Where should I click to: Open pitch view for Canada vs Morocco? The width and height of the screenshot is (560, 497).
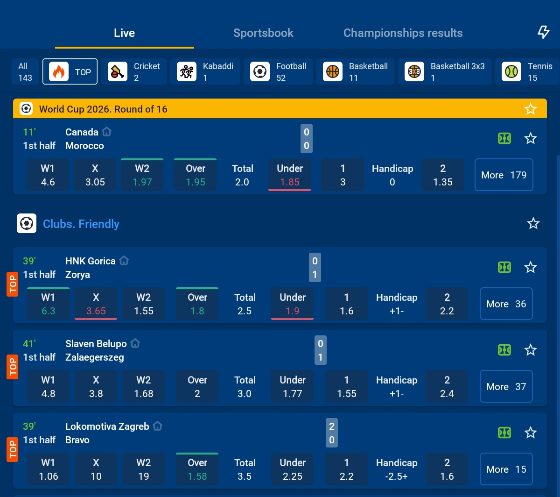tap(504, 138)
